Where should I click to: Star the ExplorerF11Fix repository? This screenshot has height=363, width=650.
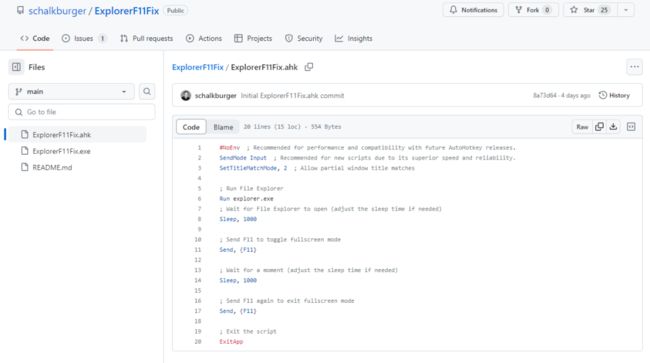tap(590, 10)
